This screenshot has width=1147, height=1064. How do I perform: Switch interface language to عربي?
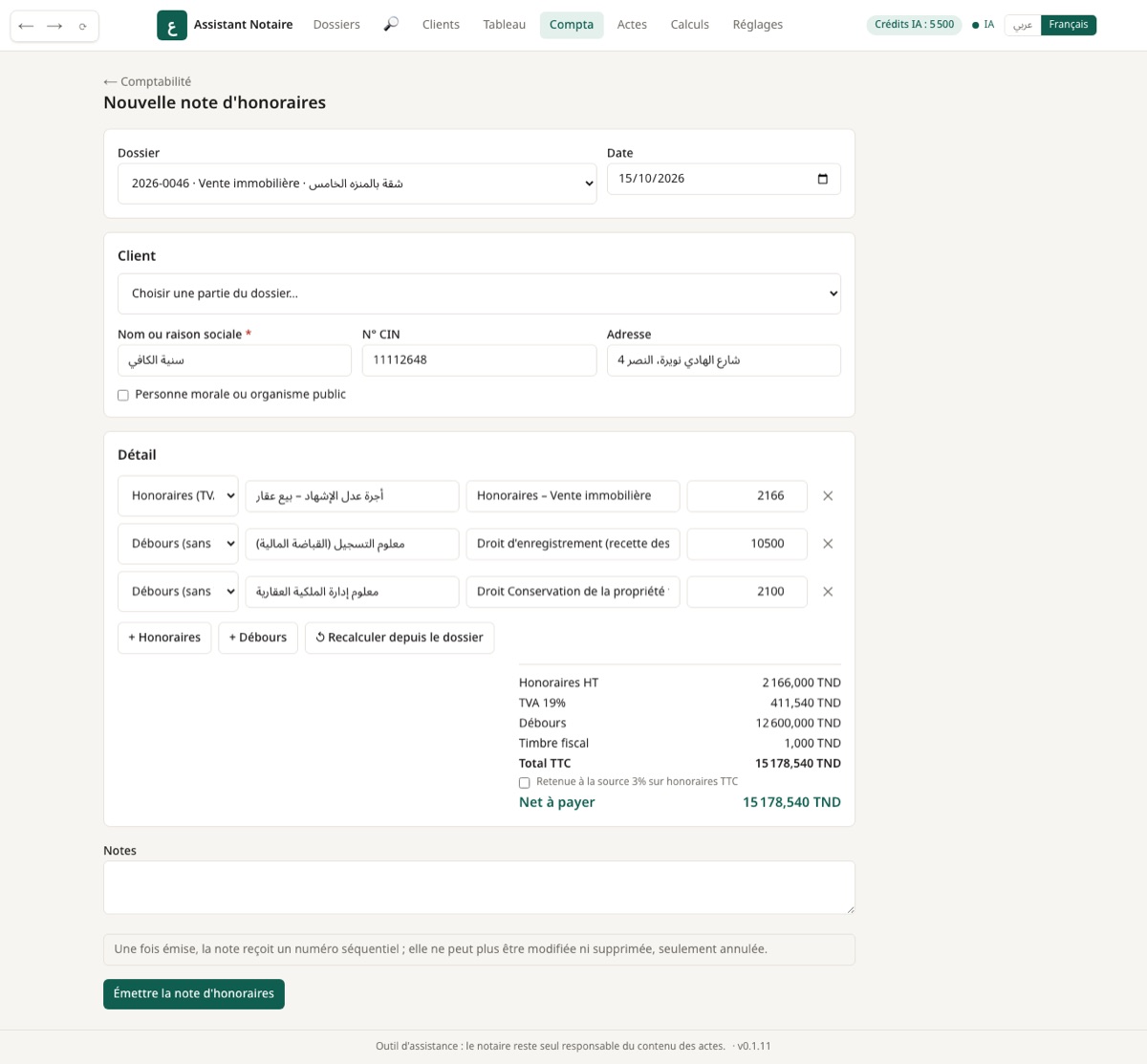(x=1023, y=25)
